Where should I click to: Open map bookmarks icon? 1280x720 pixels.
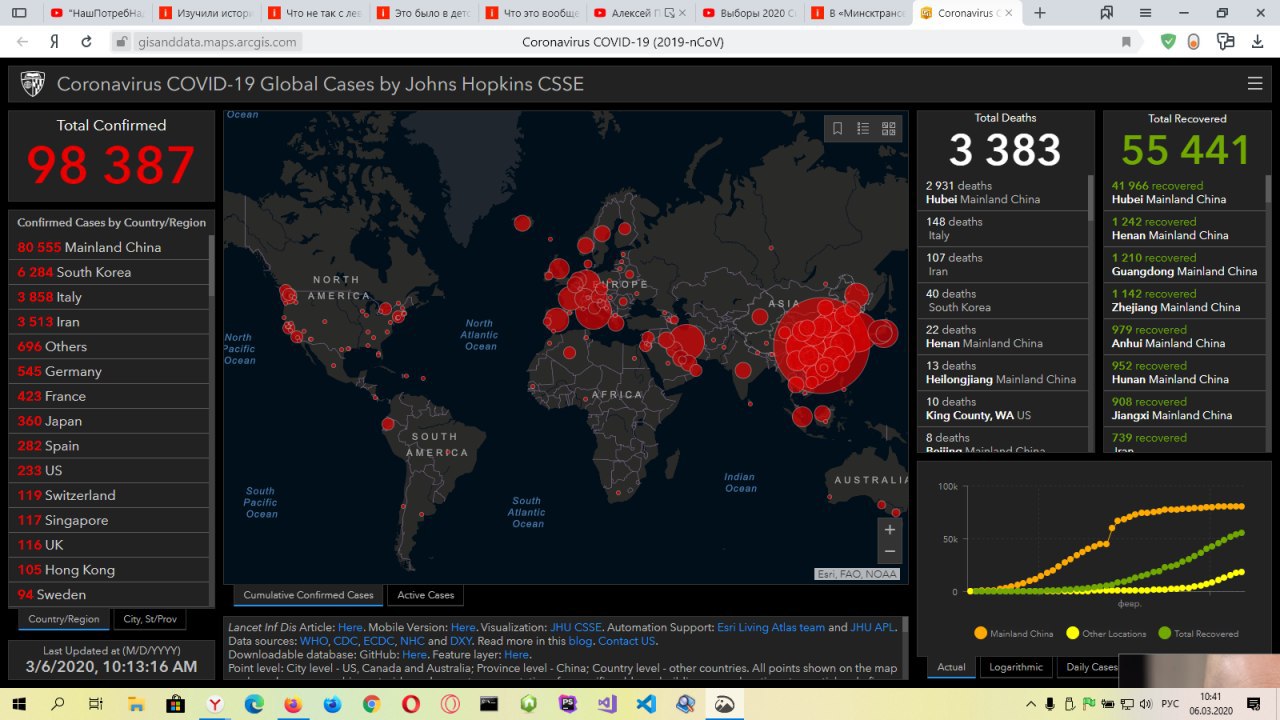coord(838,128)
